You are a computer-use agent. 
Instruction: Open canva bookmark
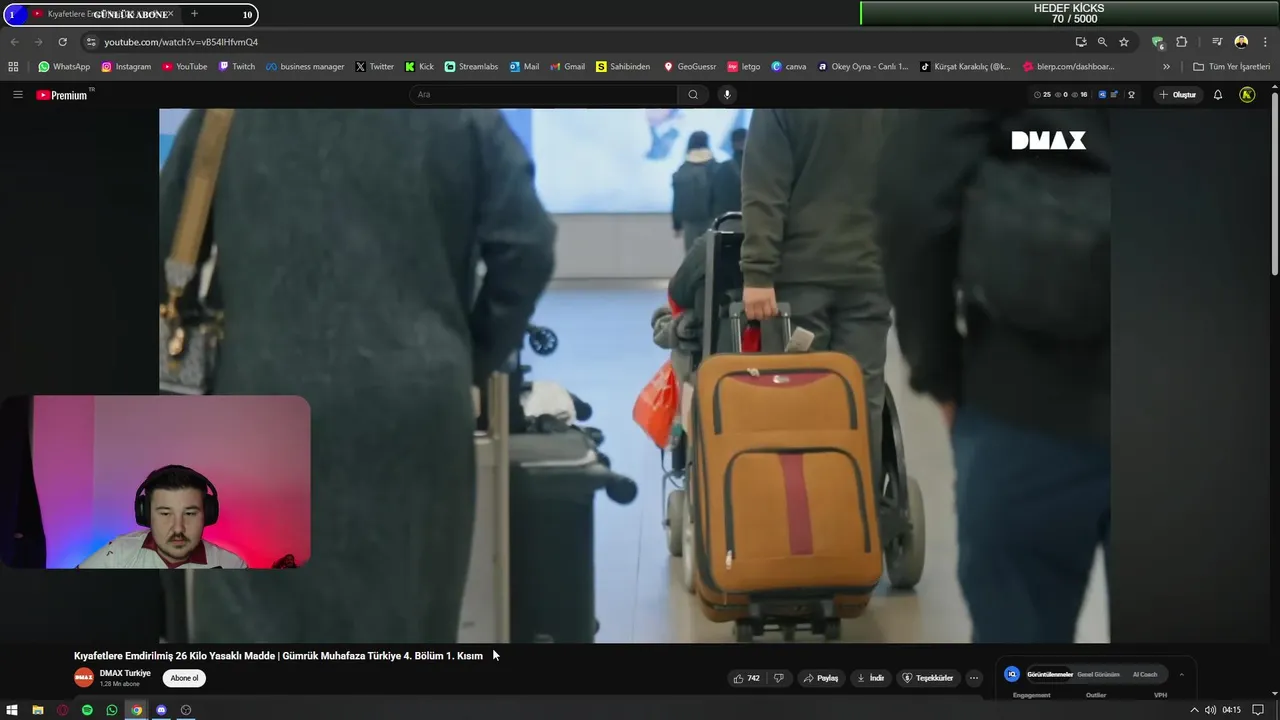coord(789,67)
